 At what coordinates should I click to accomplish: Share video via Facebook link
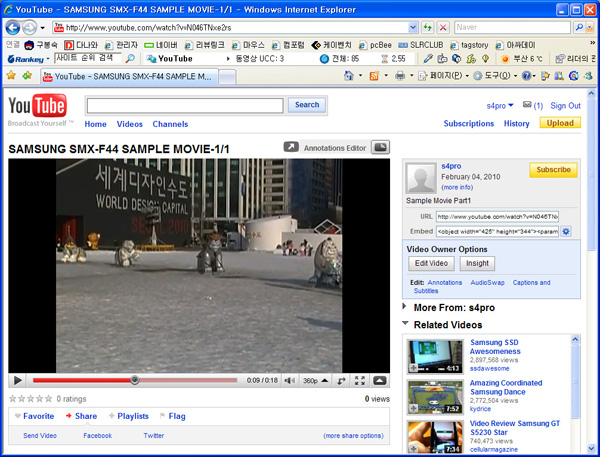click(98, 436)
